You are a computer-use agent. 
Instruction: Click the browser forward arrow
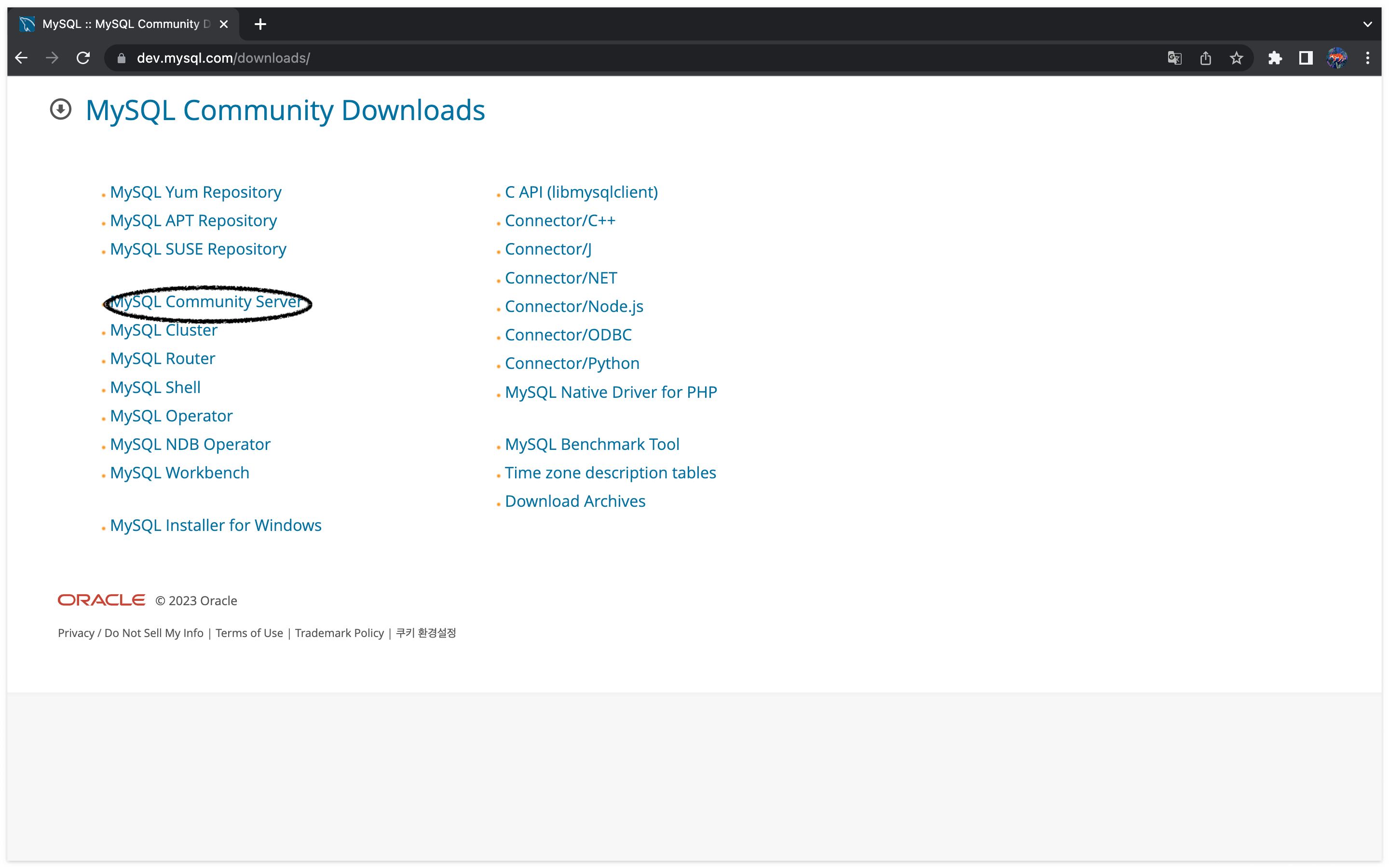pyautogui.click(x=52, y=58)
